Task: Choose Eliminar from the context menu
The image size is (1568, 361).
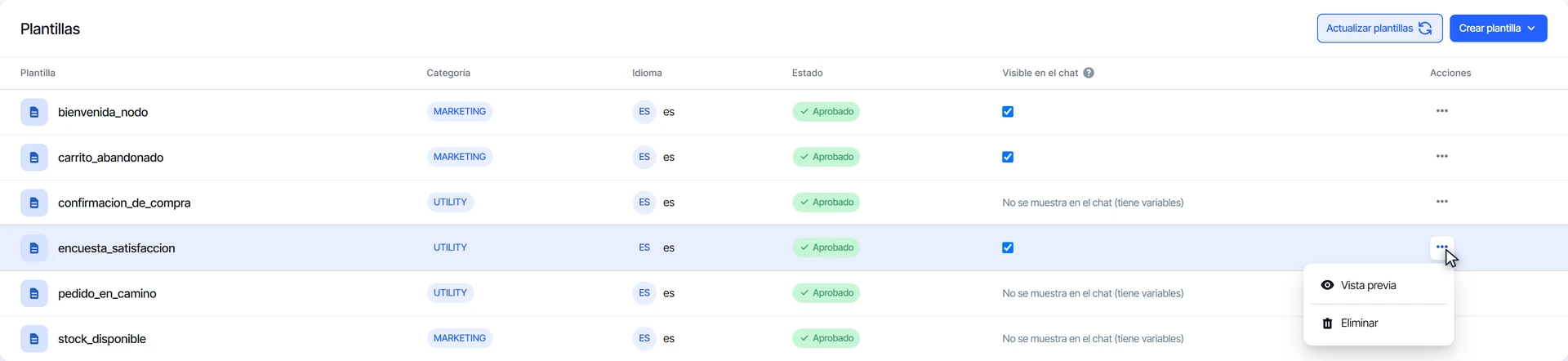Action: coord(1379,323)
